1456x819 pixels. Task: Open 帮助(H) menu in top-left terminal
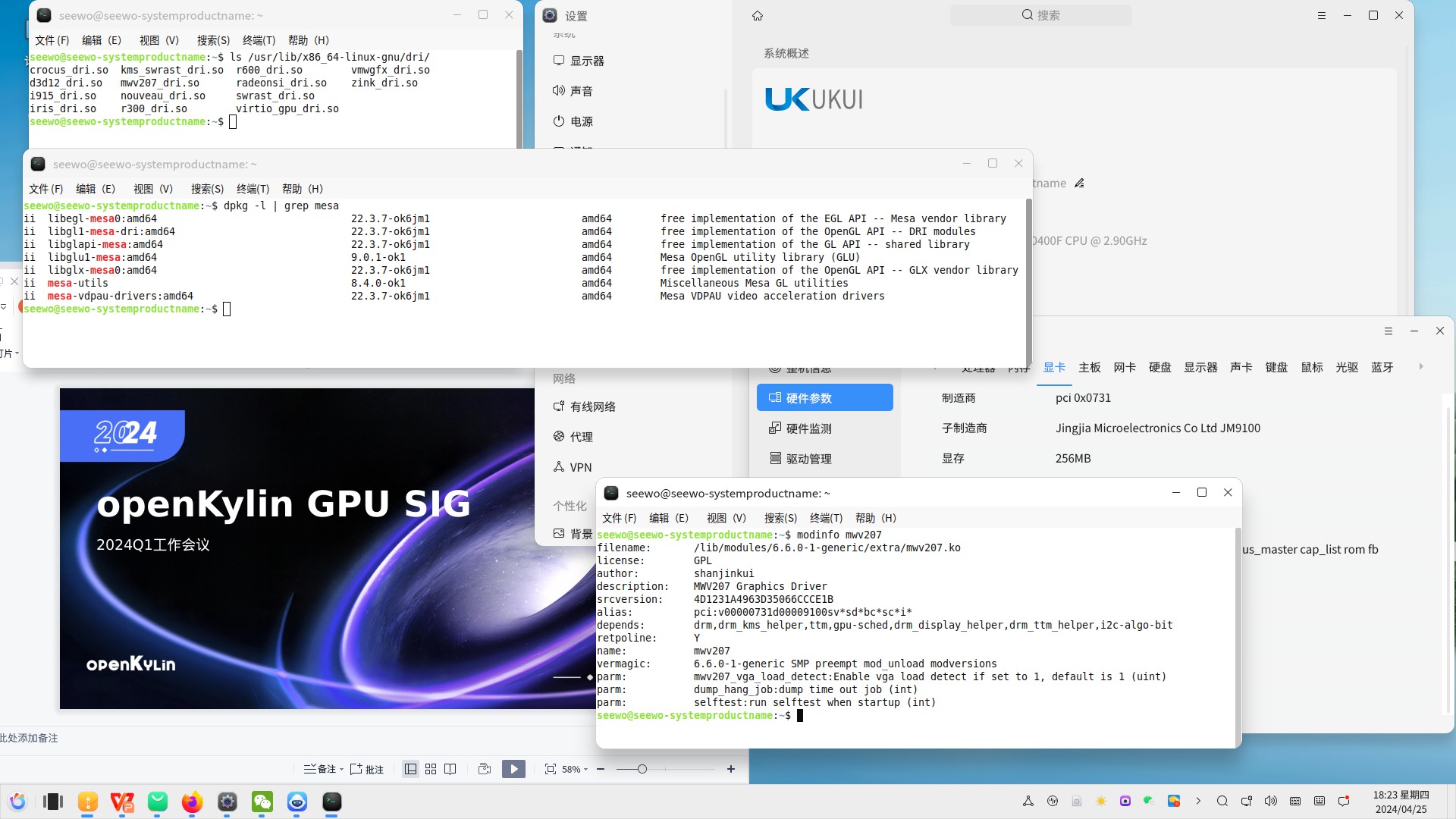308,40
